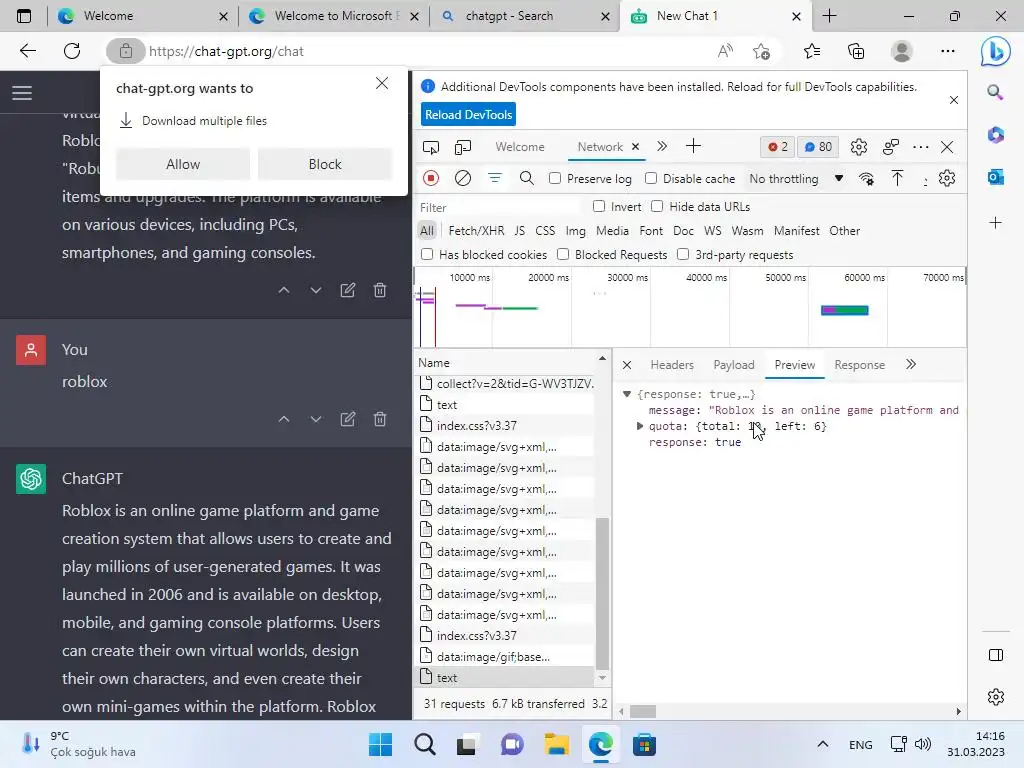The height and width of the screenshot is (768, 1024).
Task: Edit the previous ChatGPT answer above
Action: click(x=347, y=291)
